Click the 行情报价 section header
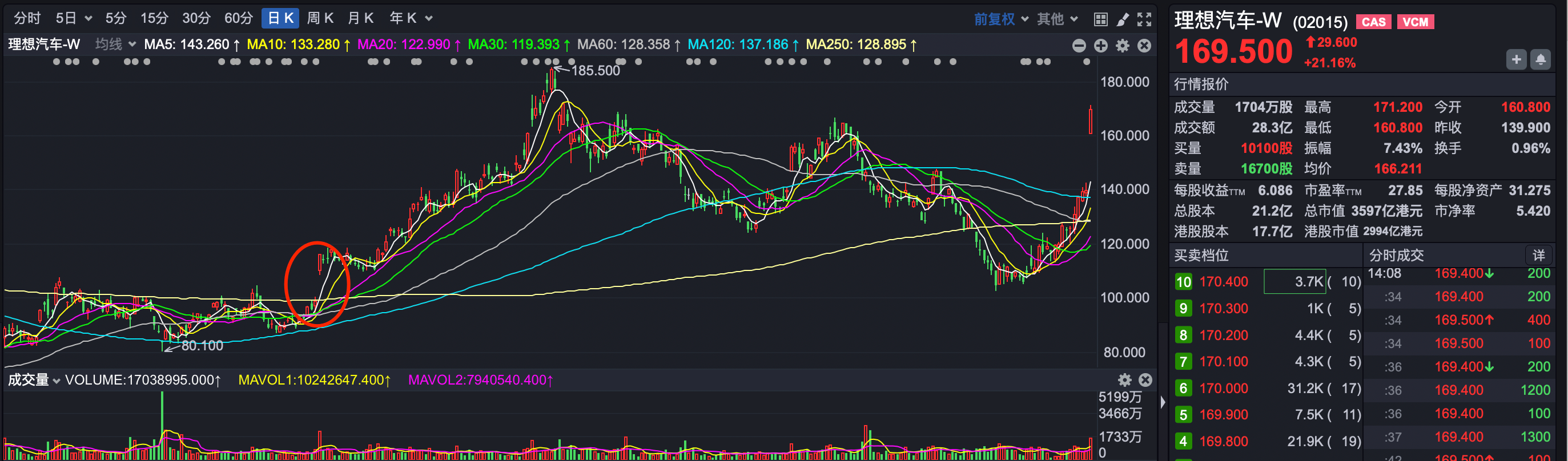This screenshot has height=461, width=1568. pos(1201,84)
